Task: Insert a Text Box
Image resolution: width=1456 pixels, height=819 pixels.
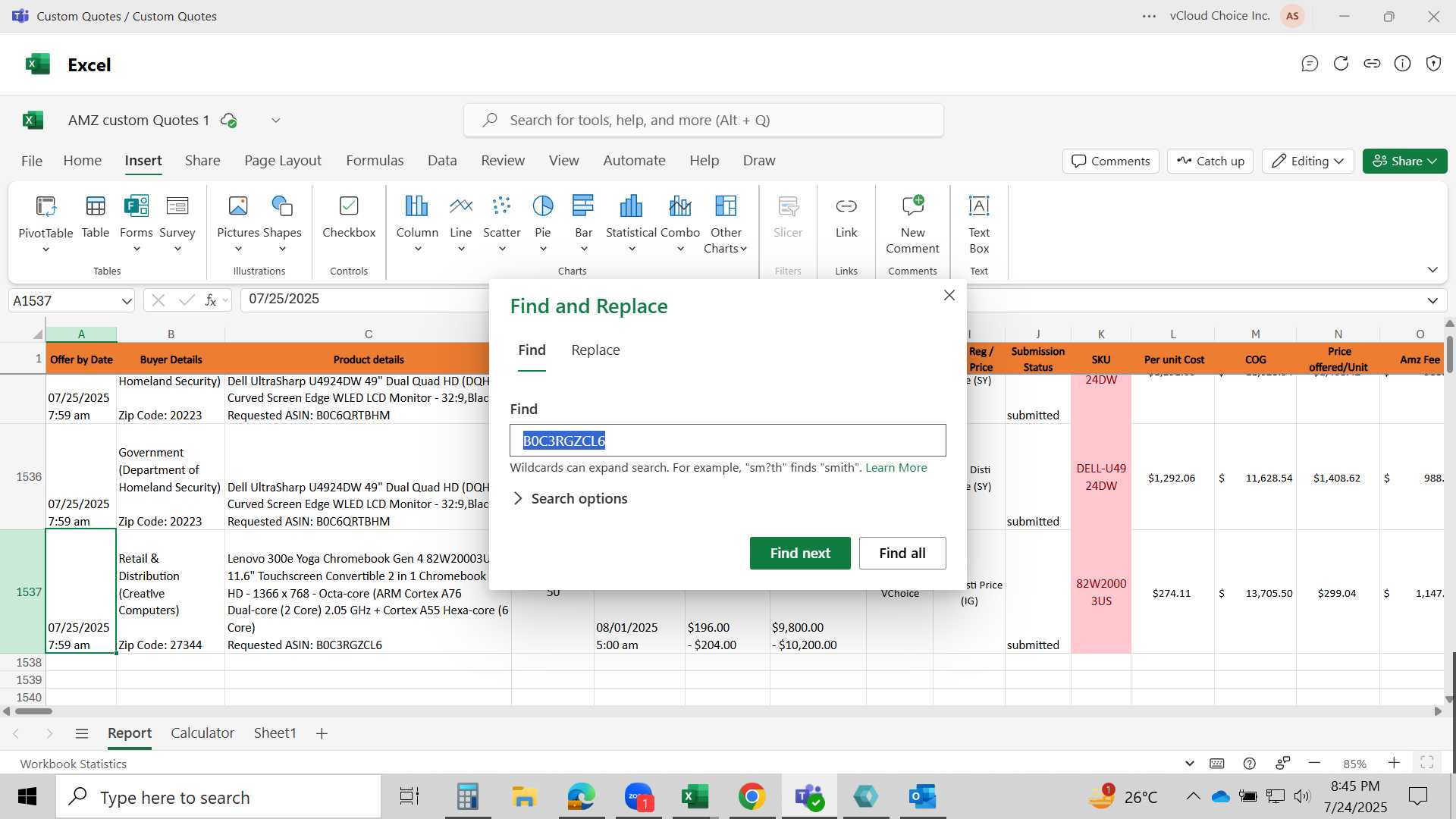Action: [x=979, y=224]
